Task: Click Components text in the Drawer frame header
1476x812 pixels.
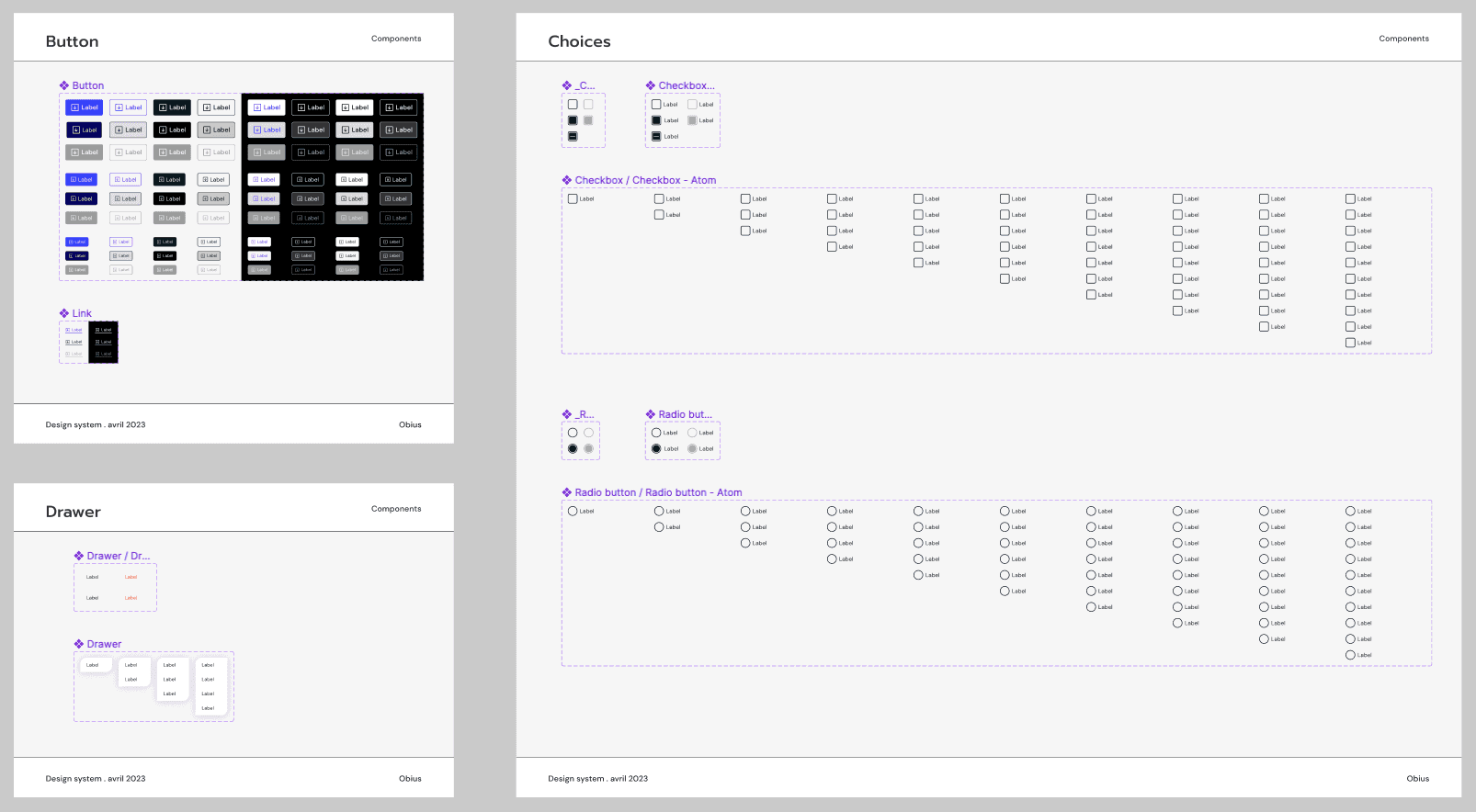Action: point(396,509)
